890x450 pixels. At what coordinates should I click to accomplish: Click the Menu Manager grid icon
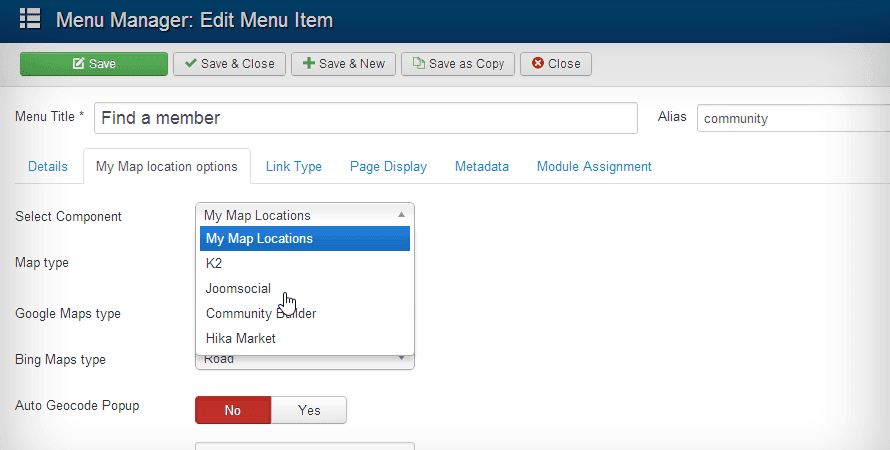[x=30, y=20]
